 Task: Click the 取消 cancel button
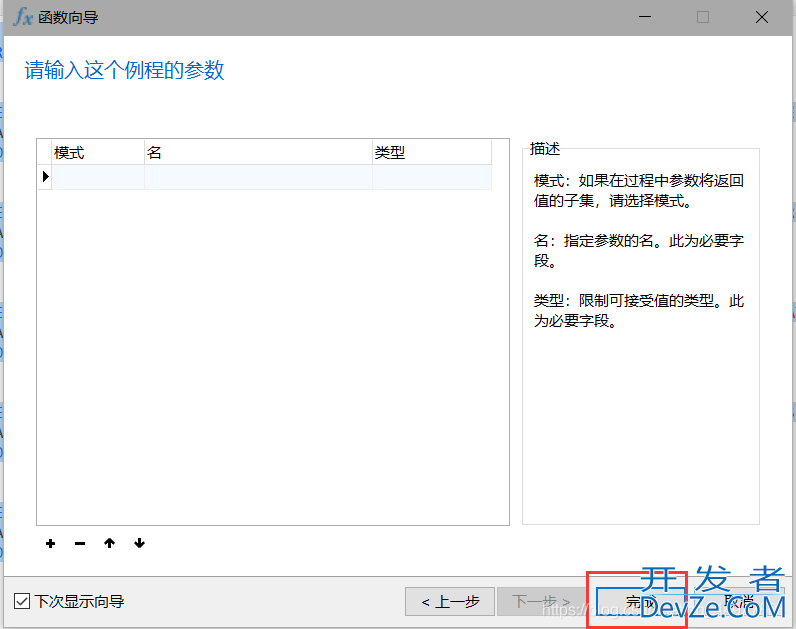click(x=739, y=602)
